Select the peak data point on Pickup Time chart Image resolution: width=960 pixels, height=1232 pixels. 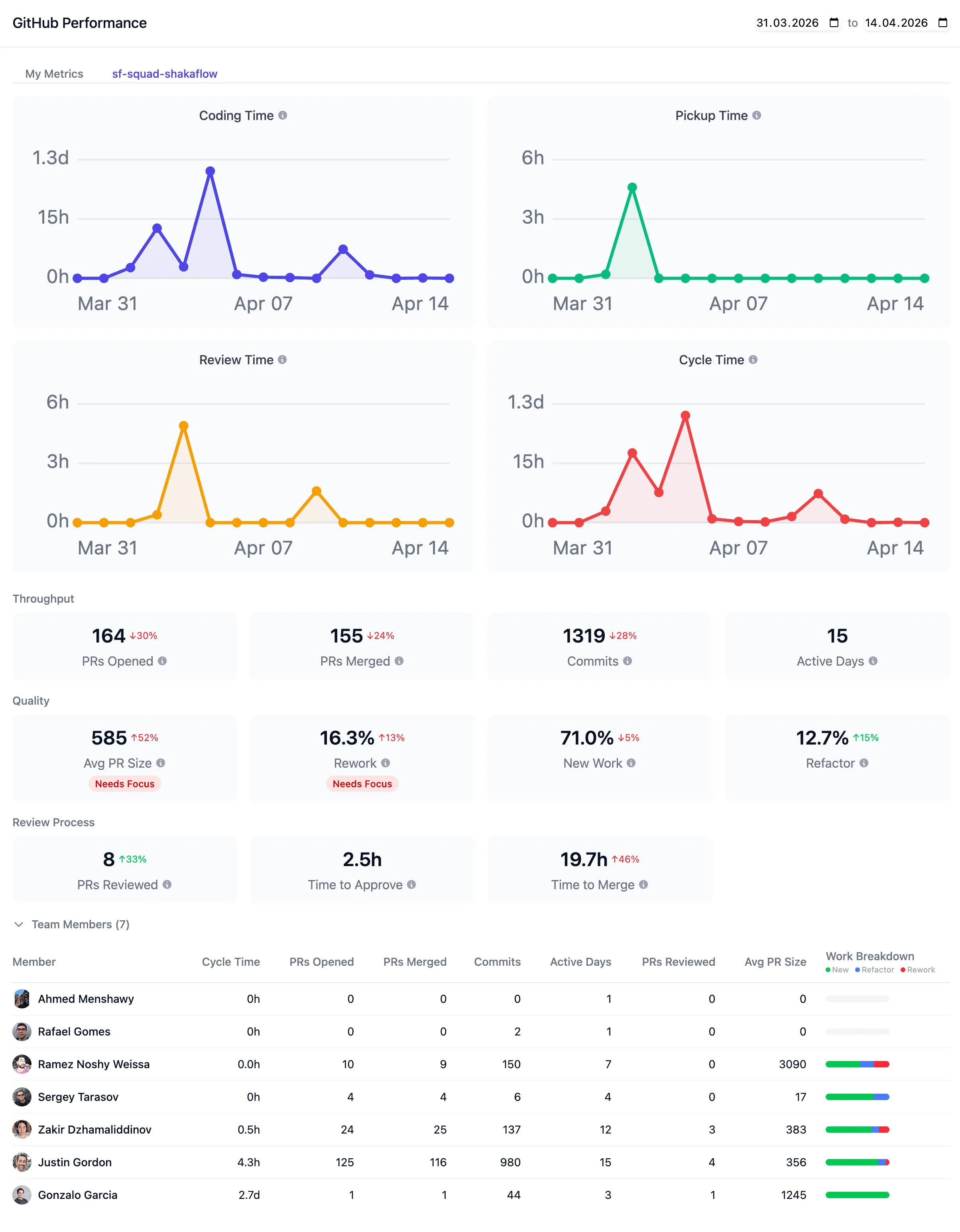pos(631,187)
